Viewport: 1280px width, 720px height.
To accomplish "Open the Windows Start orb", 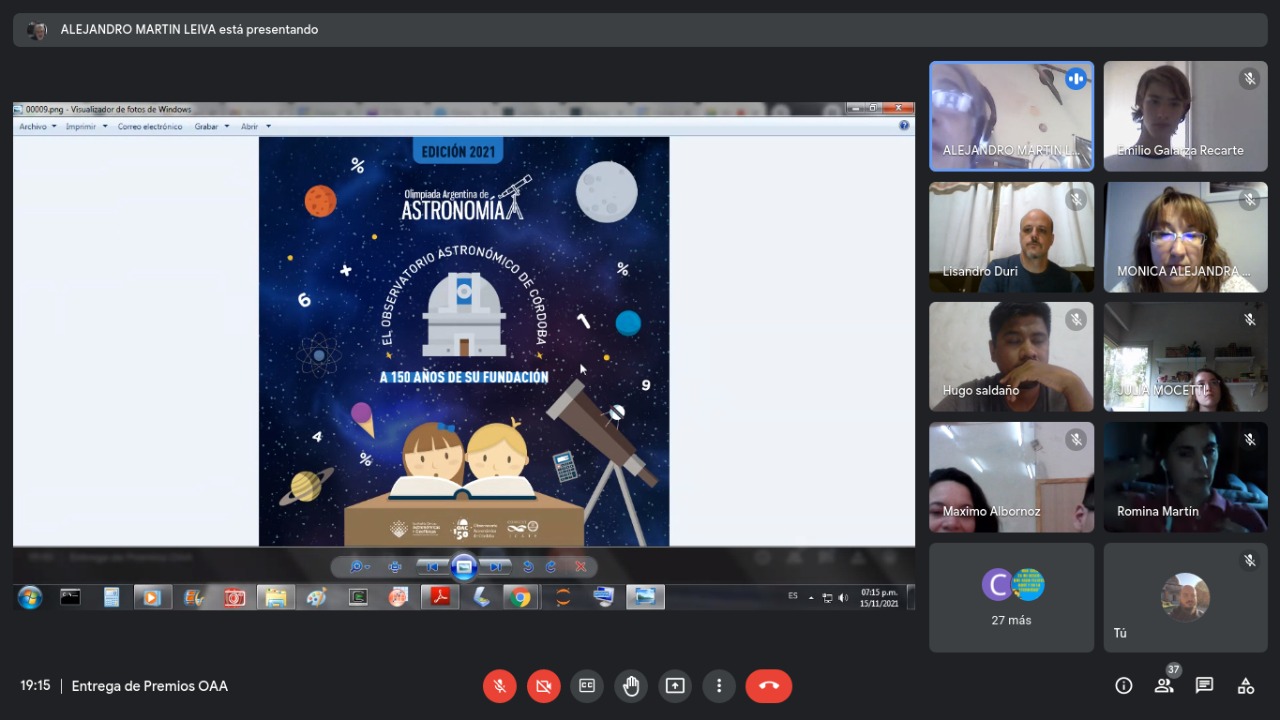I will pyautogui.click(x=30, y=598).
